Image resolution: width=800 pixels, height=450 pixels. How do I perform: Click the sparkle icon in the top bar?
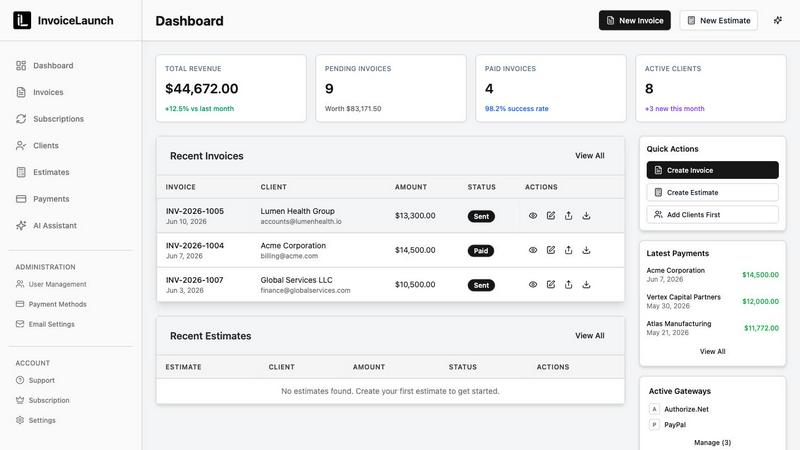778,20
